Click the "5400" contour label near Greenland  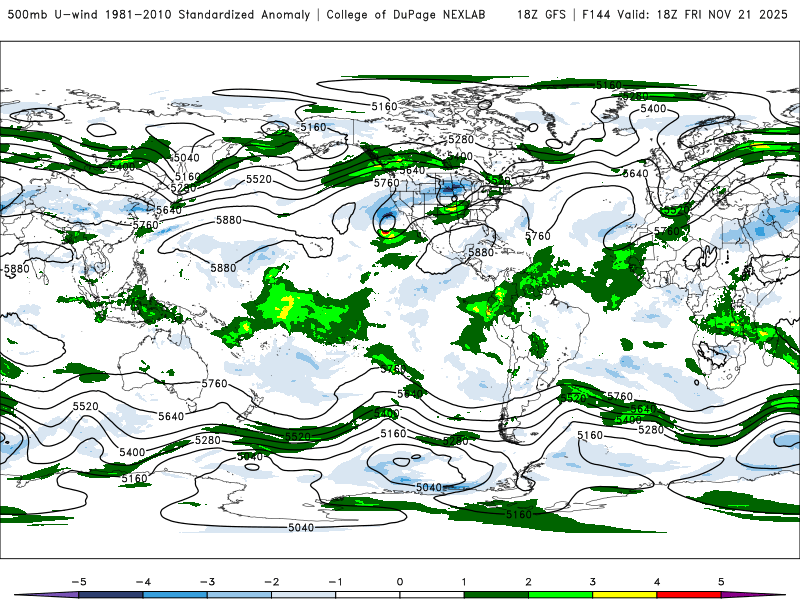pyautogui.click(x=653, y=108)
